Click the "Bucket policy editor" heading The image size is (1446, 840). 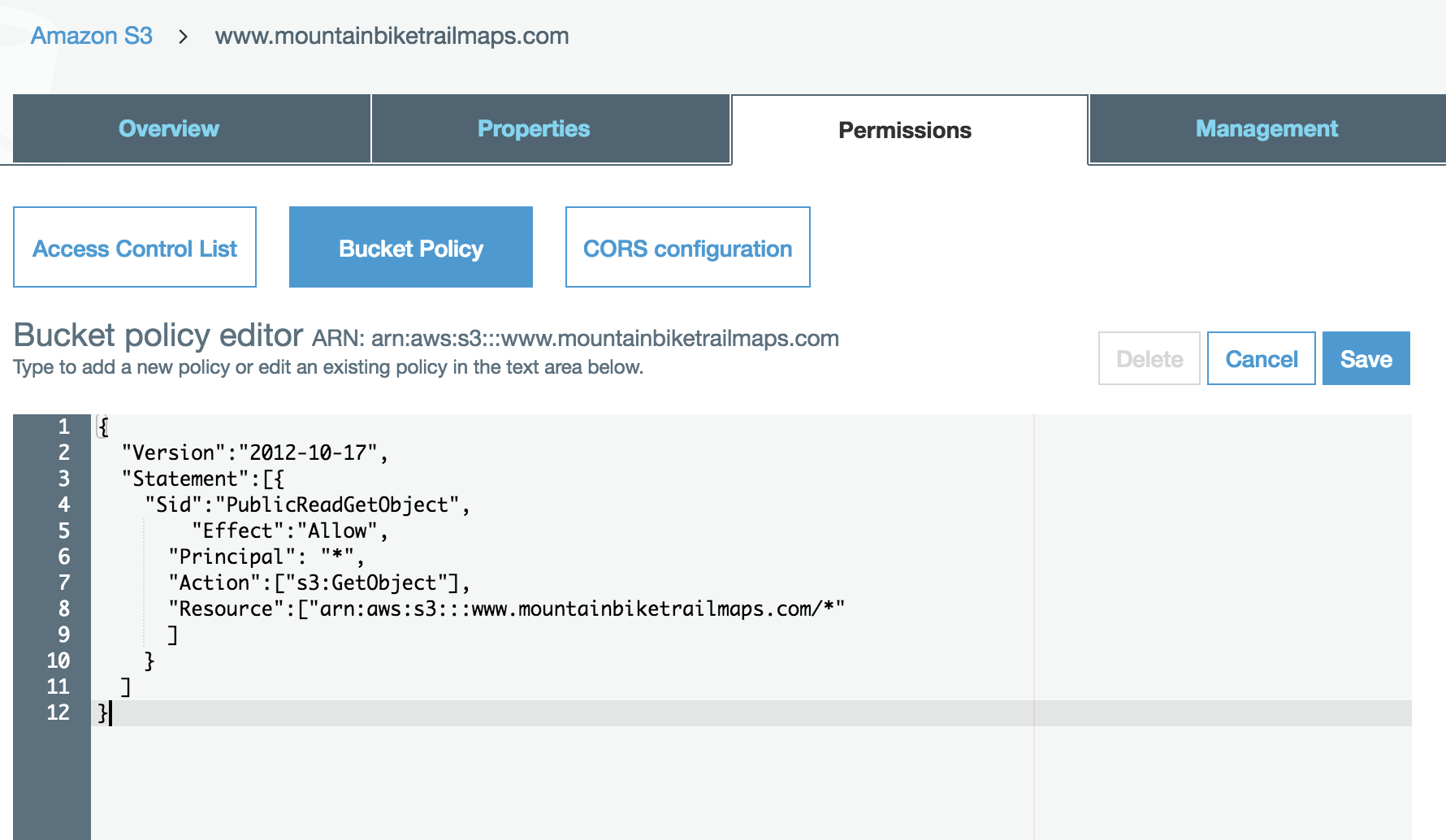click(x=158, y=335)
